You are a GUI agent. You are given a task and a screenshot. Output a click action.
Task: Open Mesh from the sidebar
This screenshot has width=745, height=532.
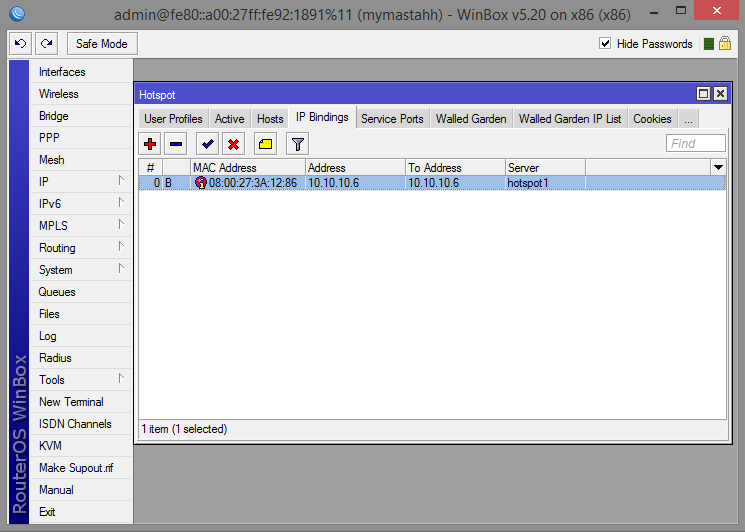tap(81, 160)
